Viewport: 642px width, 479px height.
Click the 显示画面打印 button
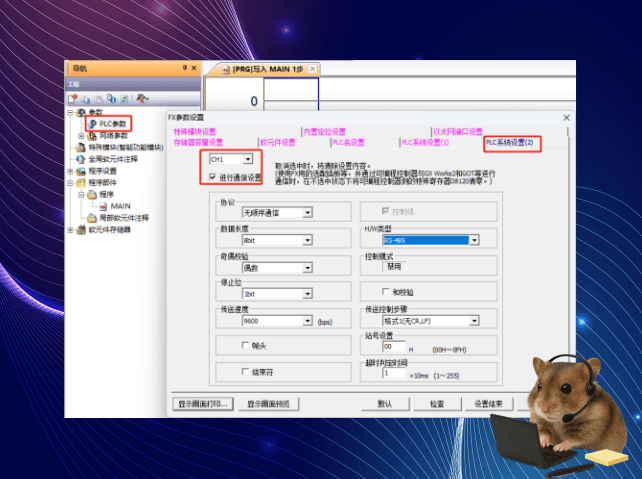203,404
